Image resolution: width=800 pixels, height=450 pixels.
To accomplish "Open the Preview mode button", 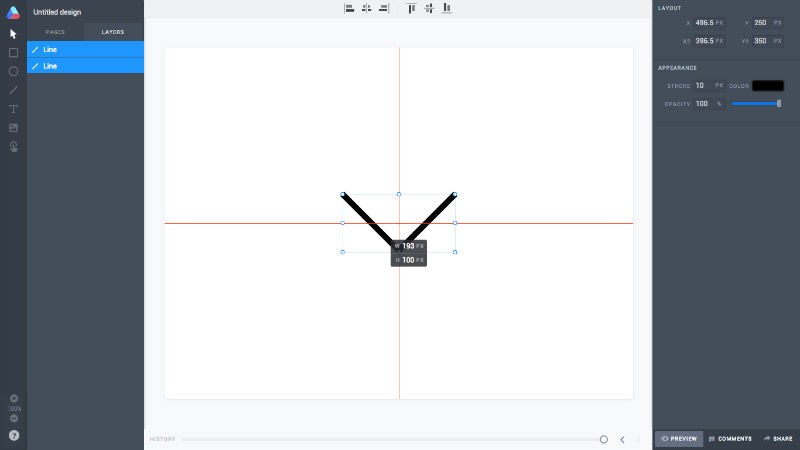I will point(679,438).
